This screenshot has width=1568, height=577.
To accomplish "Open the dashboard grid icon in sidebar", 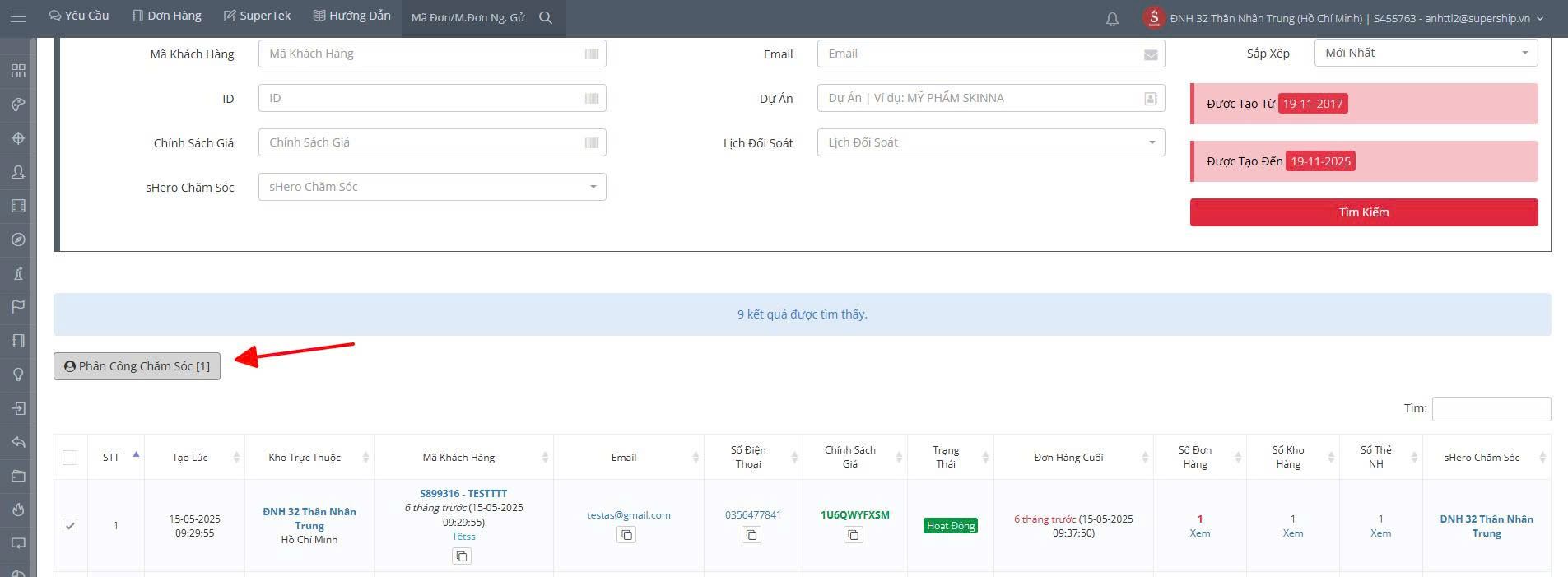I will [18, 71].
